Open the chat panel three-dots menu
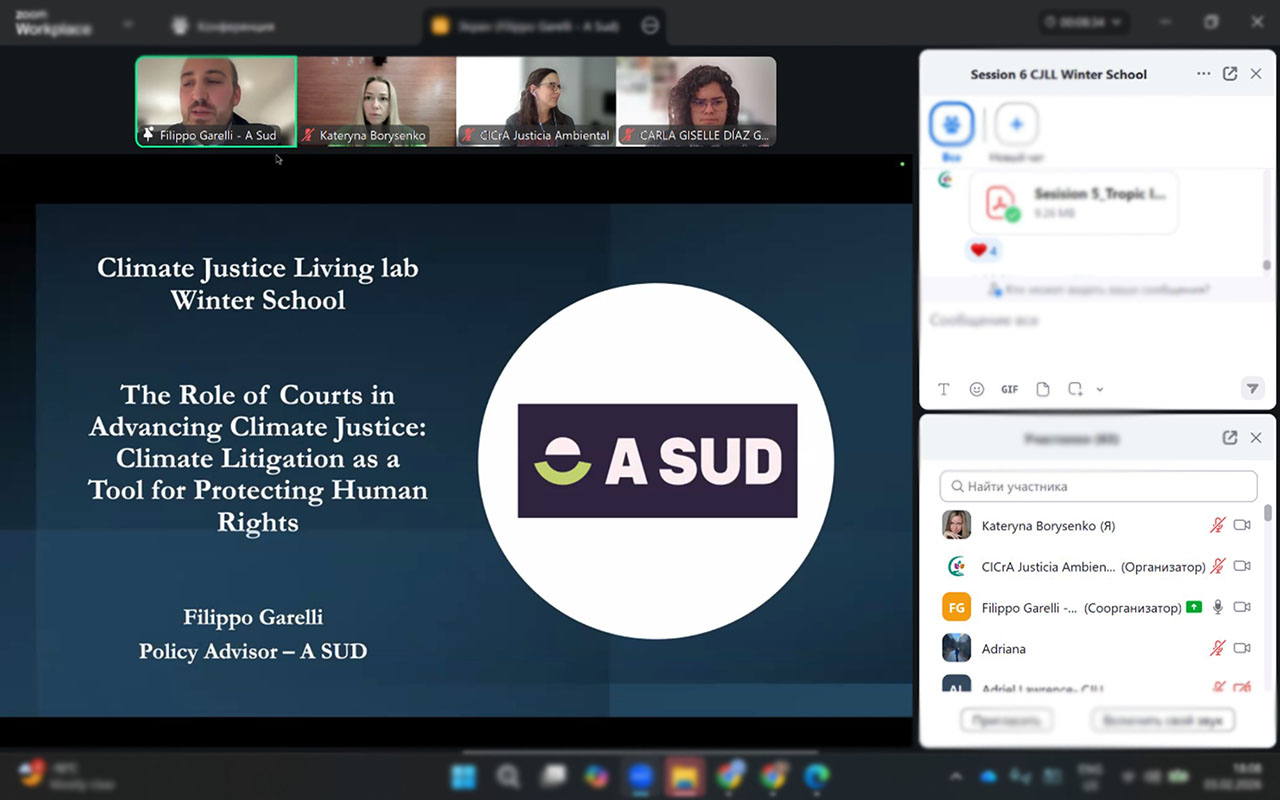1280x800 pixels. tap(1204, 74)
